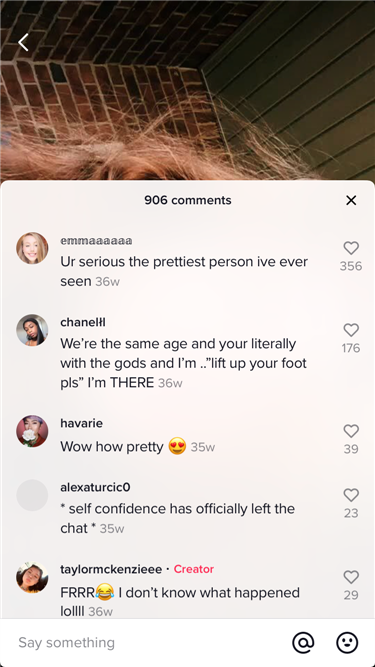Open havarie's profile avatar
This screenshot has width=375, height=667.
[x=32, y=431]
